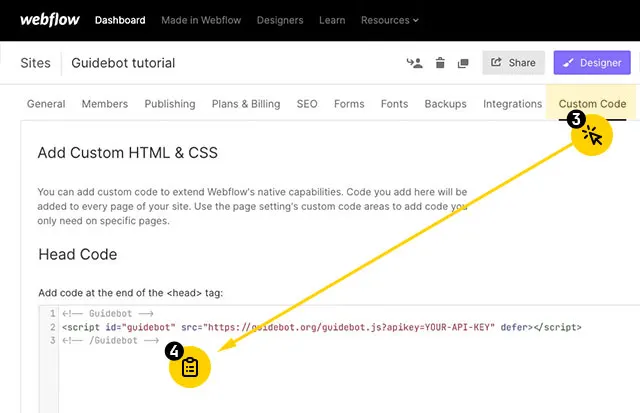This screenshot has width=640, height=413.
Task: Switch to the General tab
Action: (x=46, y=104)
